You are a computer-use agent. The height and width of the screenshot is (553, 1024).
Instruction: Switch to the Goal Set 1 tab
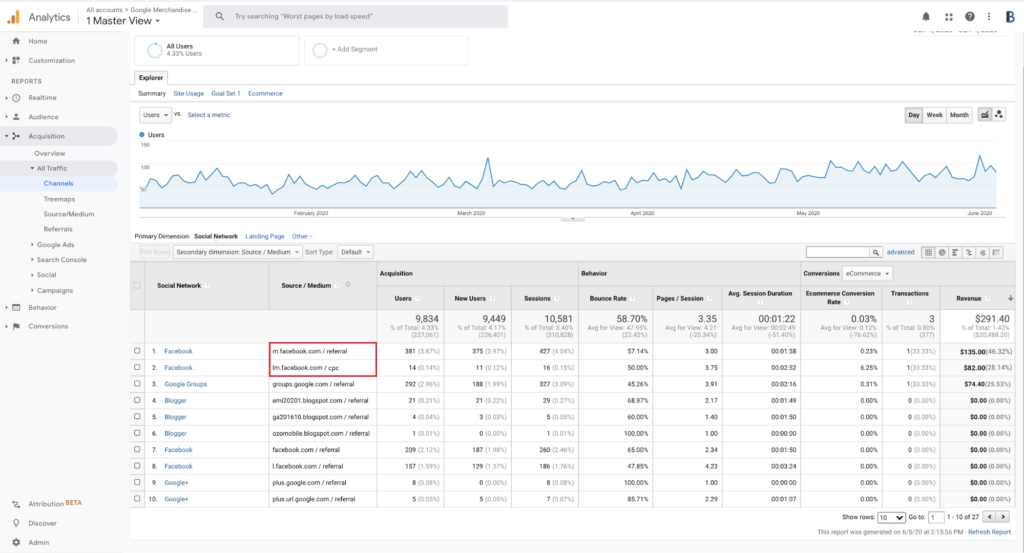tap(225, 93)
